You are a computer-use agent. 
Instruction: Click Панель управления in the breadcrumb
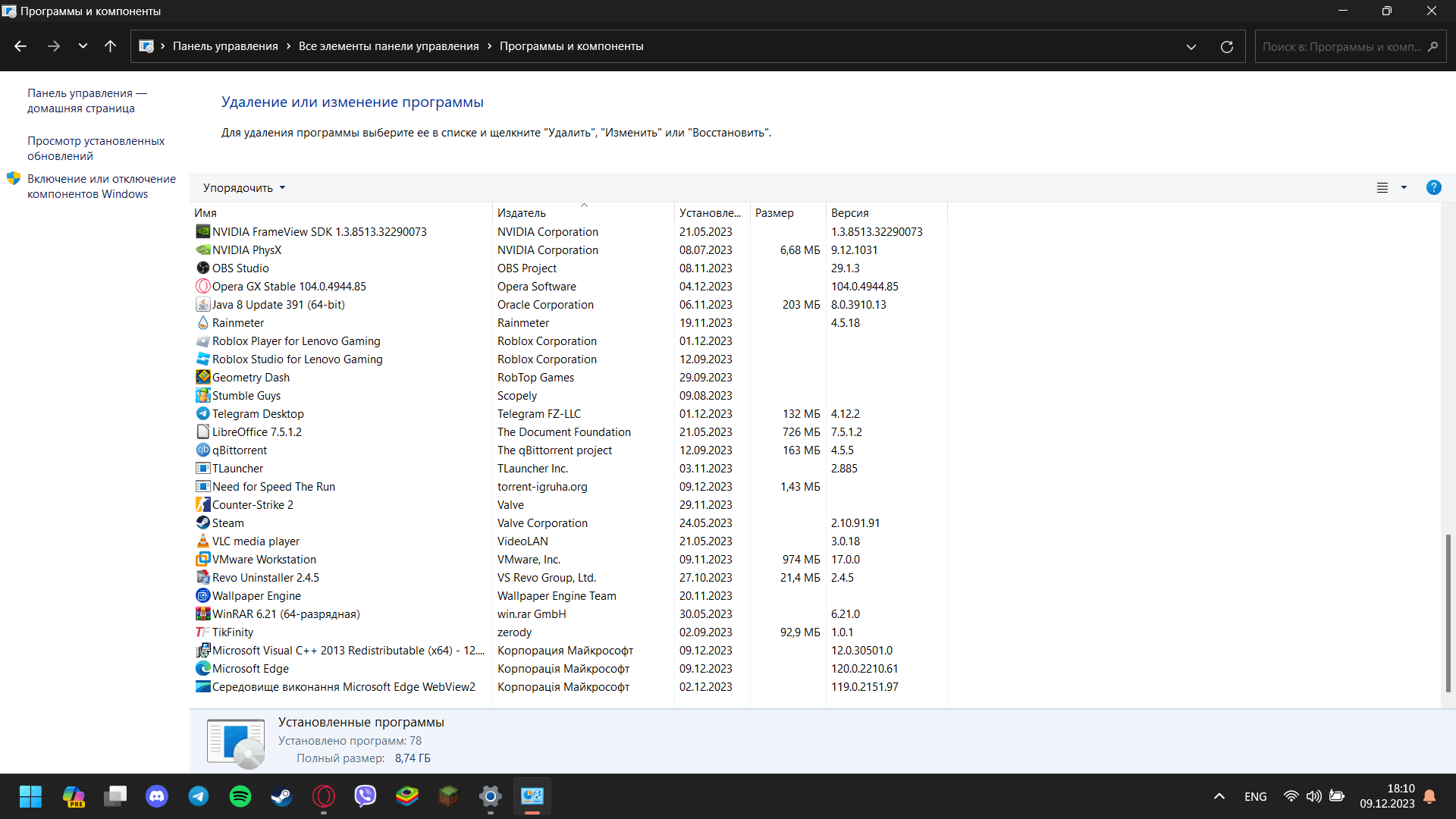pos(225,46)
